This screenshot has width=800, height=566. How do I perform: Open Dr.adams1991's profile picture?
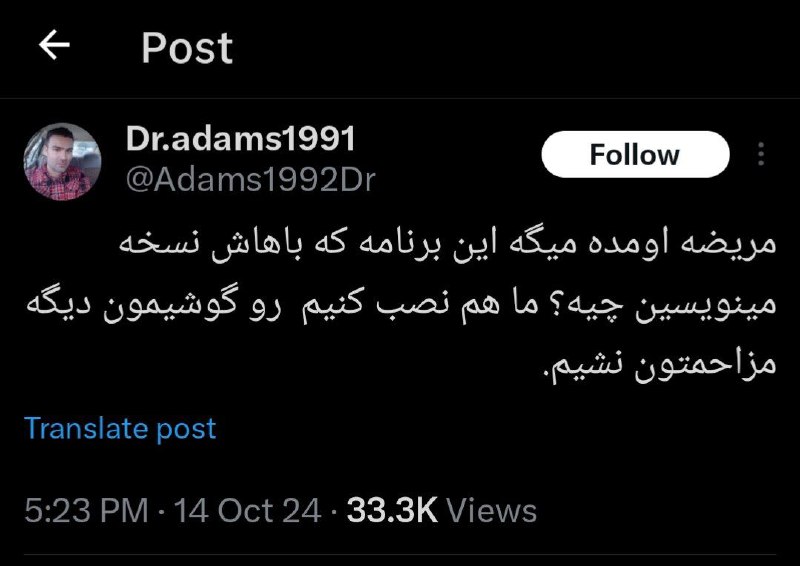[x=62, y=161]
